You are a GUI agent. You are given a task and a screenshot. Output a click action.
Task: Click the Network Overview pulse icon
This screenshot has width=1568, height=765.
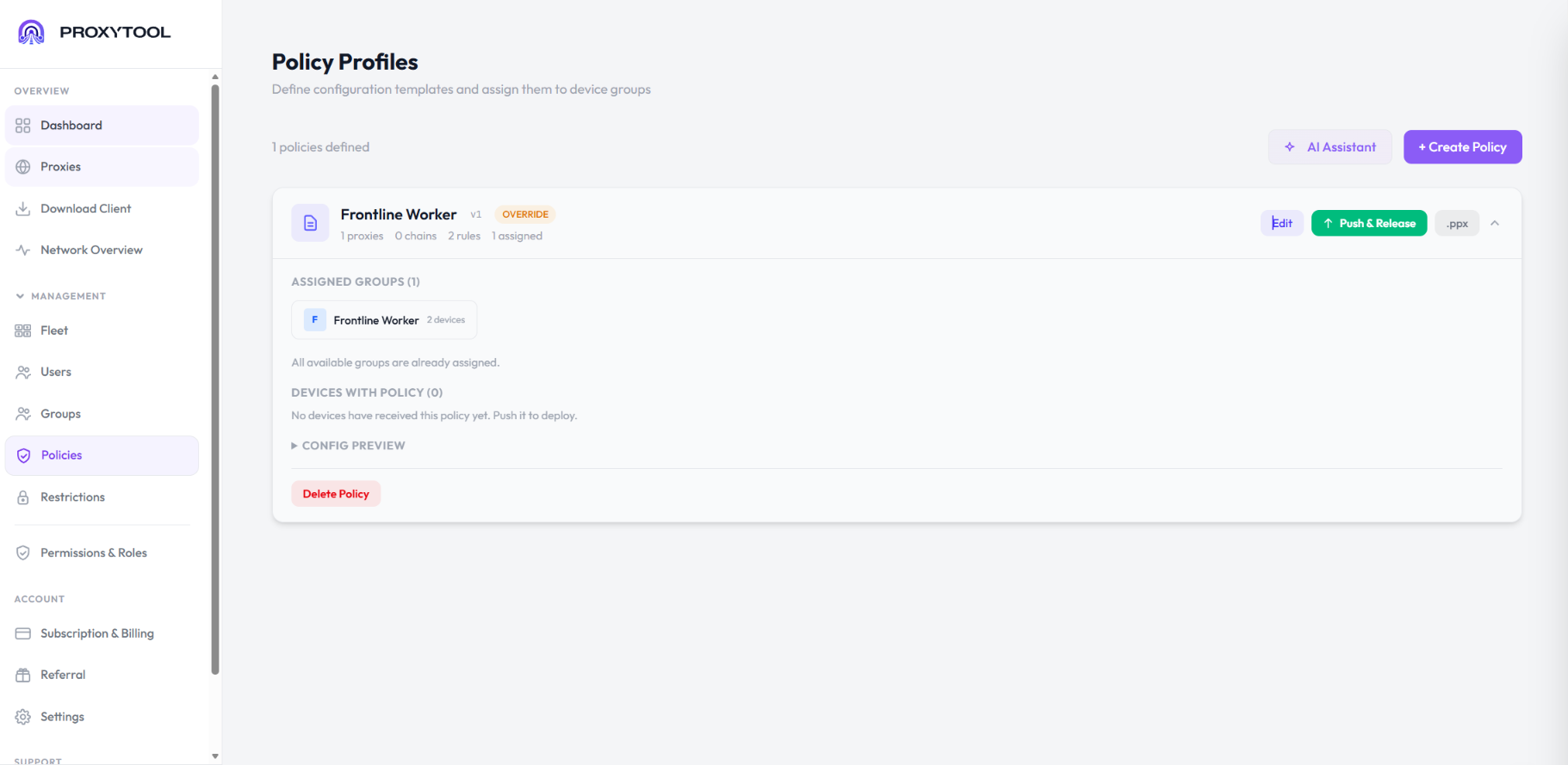click(x=23, y=250)
